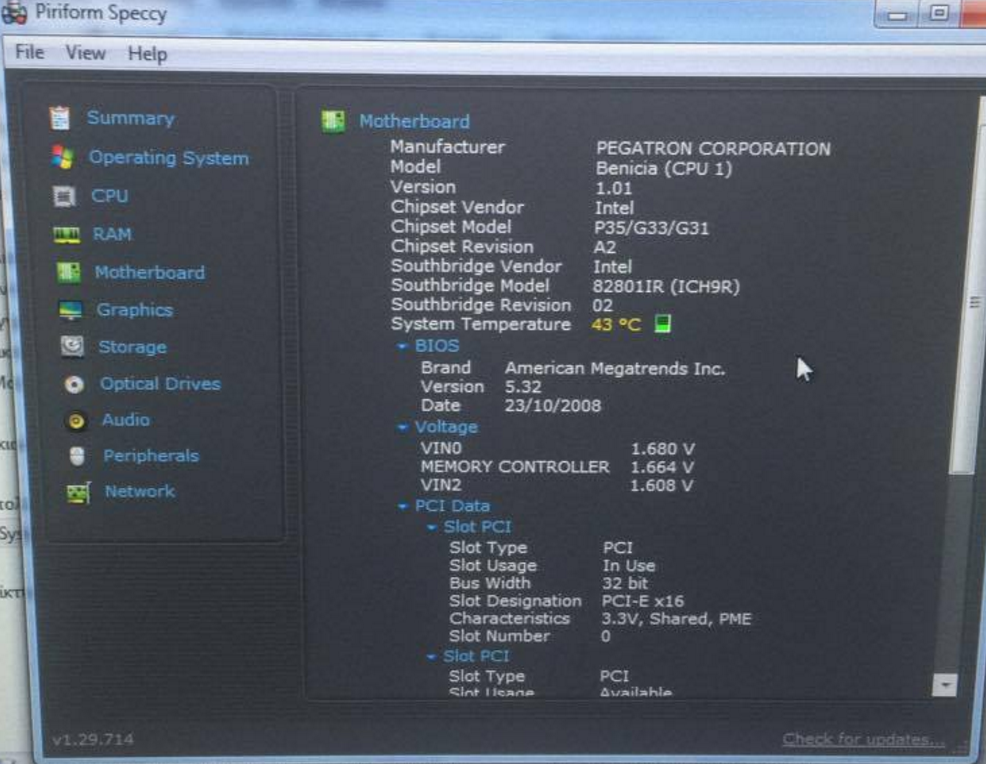Collapse the Voltage section arrow
This screenshot has height=764, width=986.
coord(402,428)
